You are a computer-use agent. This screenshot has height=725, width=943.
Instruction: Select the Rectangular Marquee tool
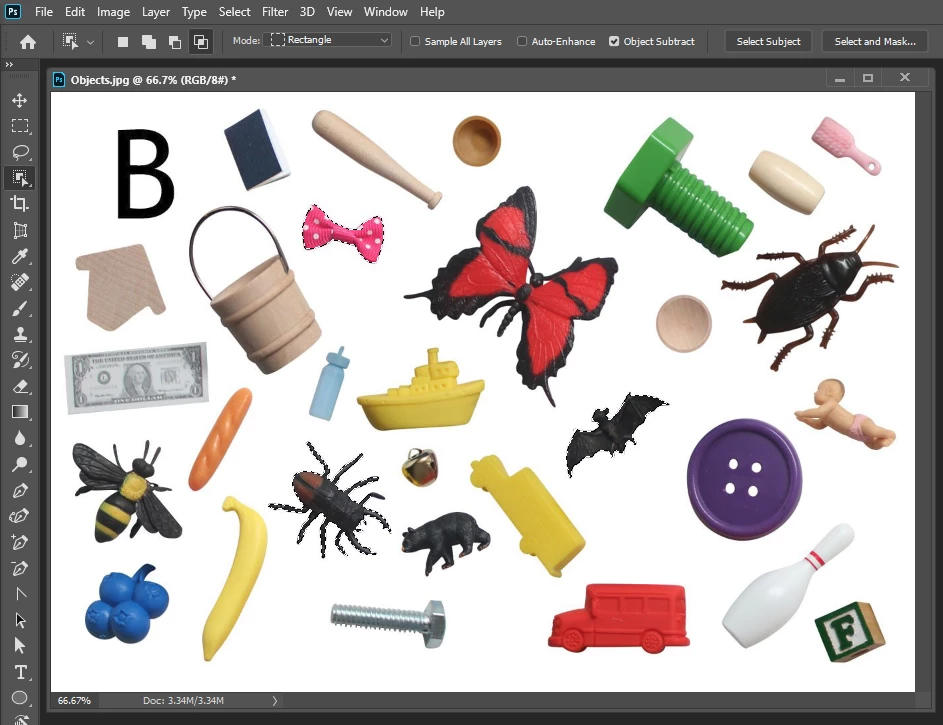pos(20,126)
